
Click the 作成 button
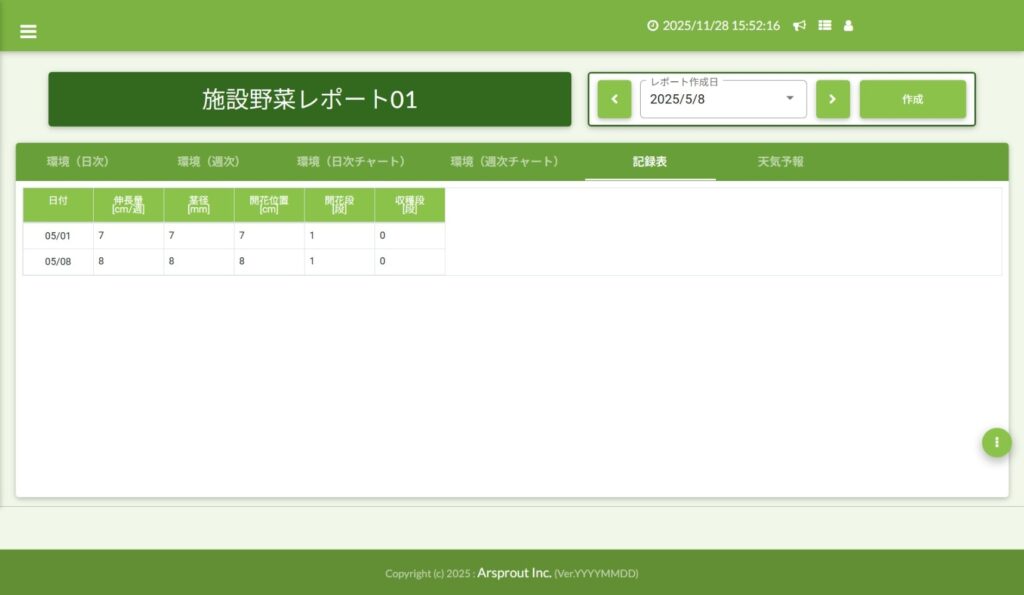[912, 99]
